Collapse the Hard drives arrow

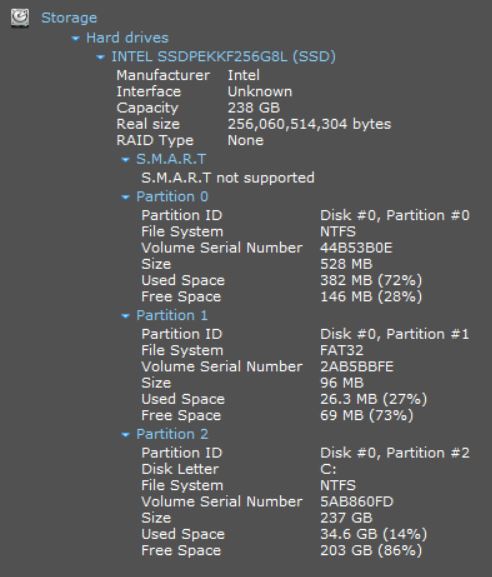75,38
